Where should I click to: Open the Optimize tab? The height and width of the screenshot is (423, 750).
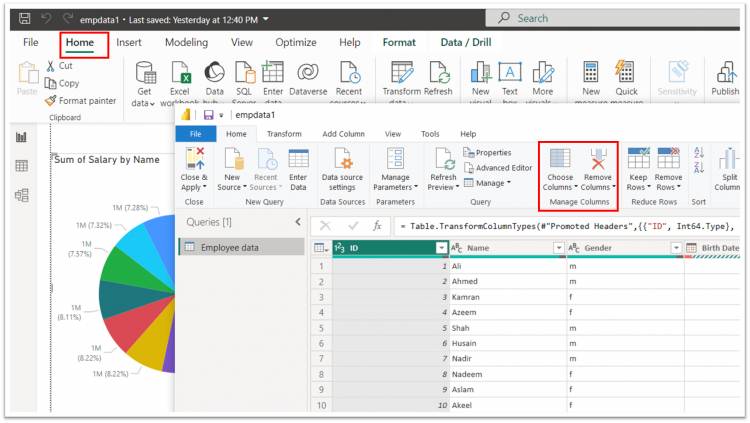296,43
